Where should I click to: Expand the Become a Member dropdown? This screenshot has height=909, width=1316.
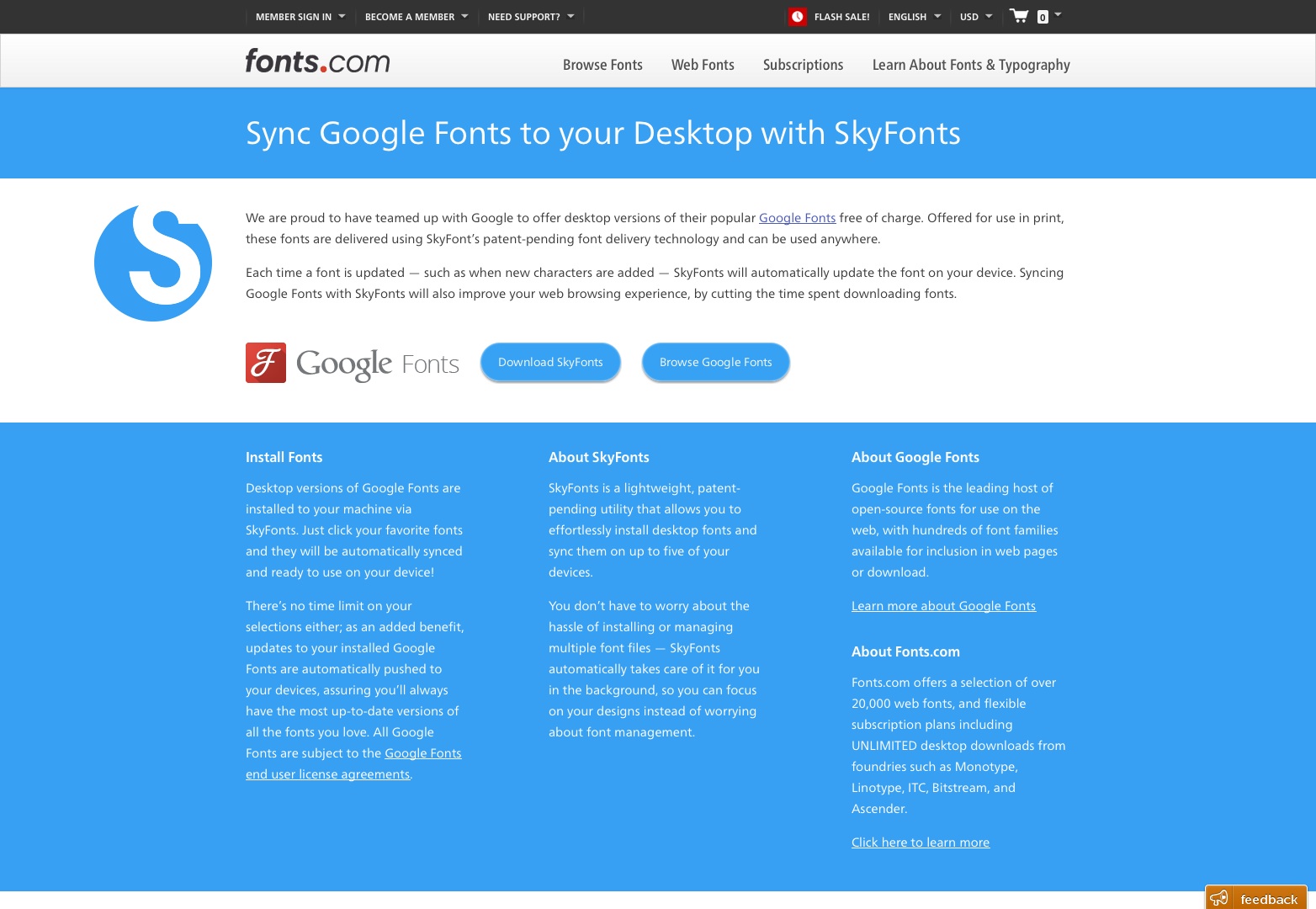[417, 17]
